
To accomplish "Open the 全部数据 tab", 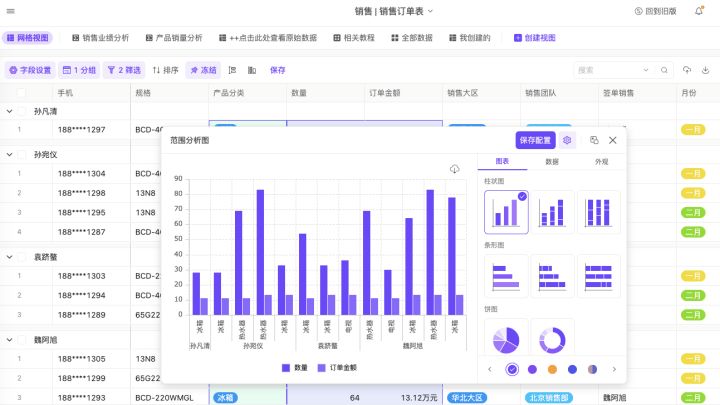I will [x=412, y=38].
